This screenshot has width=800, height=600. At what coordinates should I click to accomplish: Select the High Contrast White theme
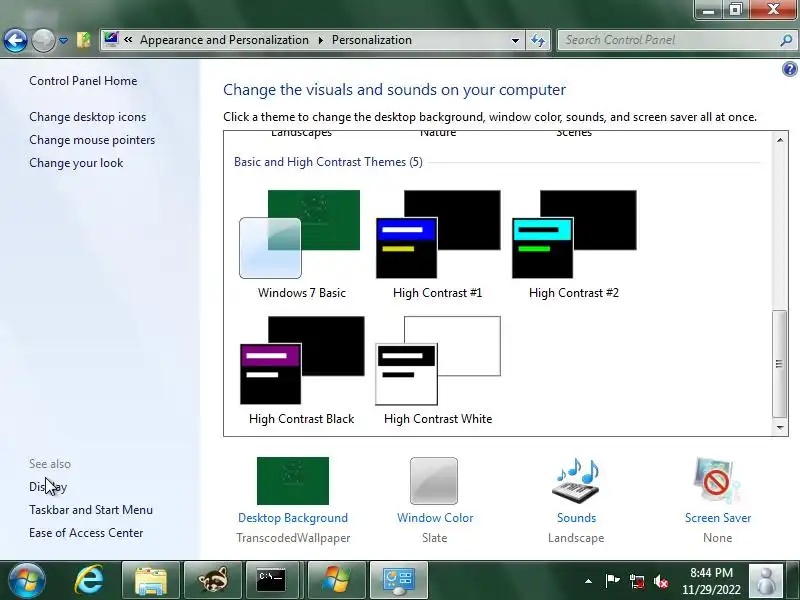point(438,371)
